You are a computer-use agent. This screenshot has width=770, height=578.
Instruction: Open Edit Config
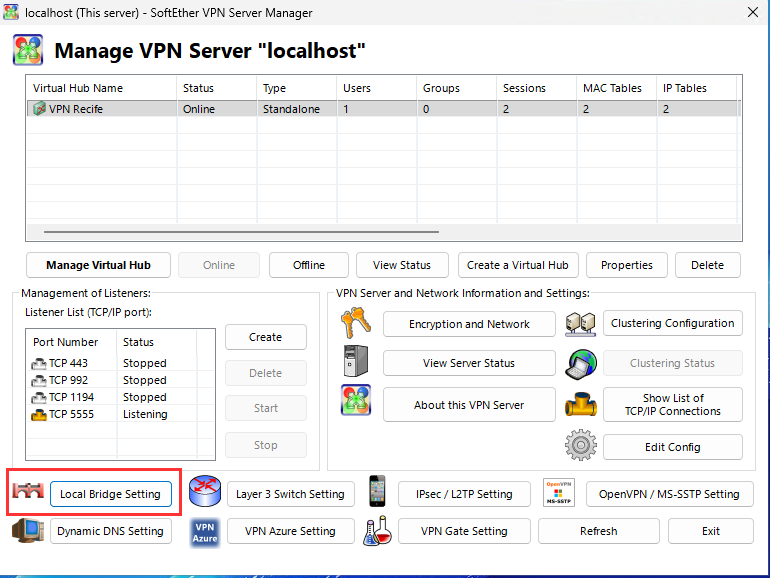[672, 447]
